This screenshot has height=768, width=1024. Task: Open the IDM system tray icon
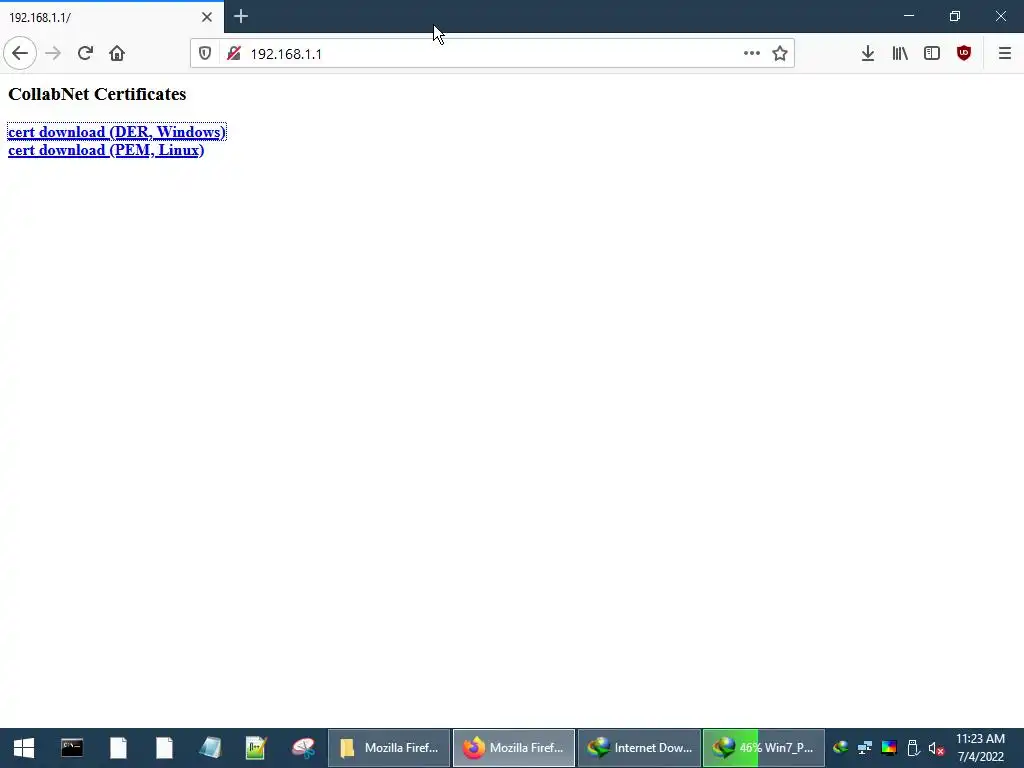pos(840,748)
